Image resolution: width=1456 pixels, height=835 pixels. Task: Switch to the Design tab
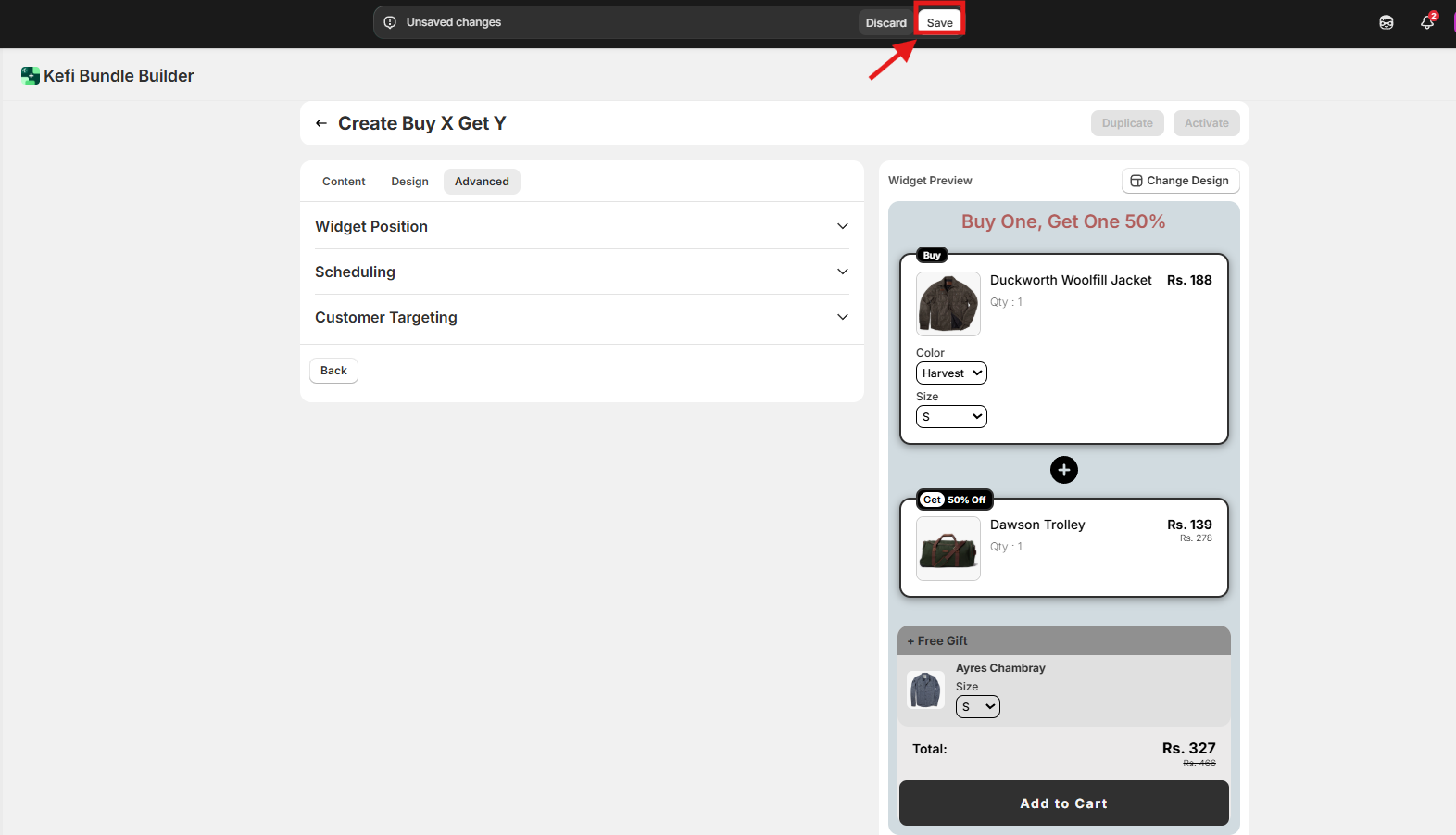click(409, 182)
